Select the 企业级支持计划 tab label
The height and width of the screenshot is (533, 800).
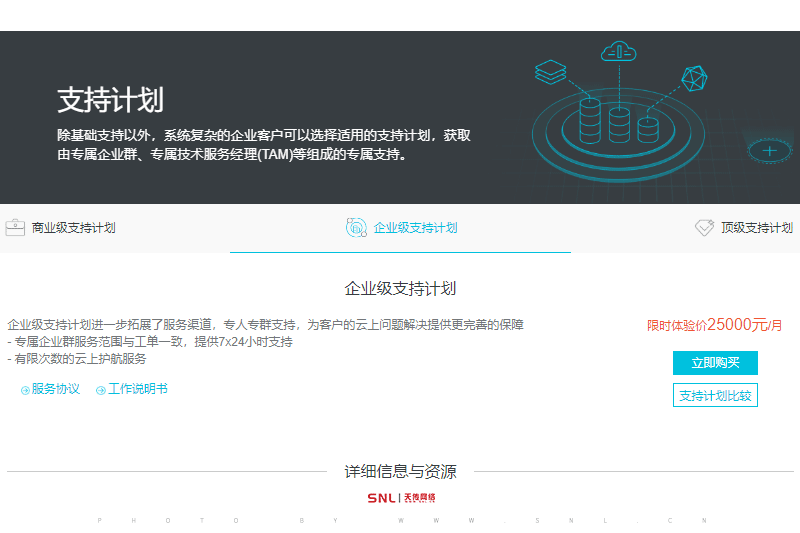pos(415,228)
